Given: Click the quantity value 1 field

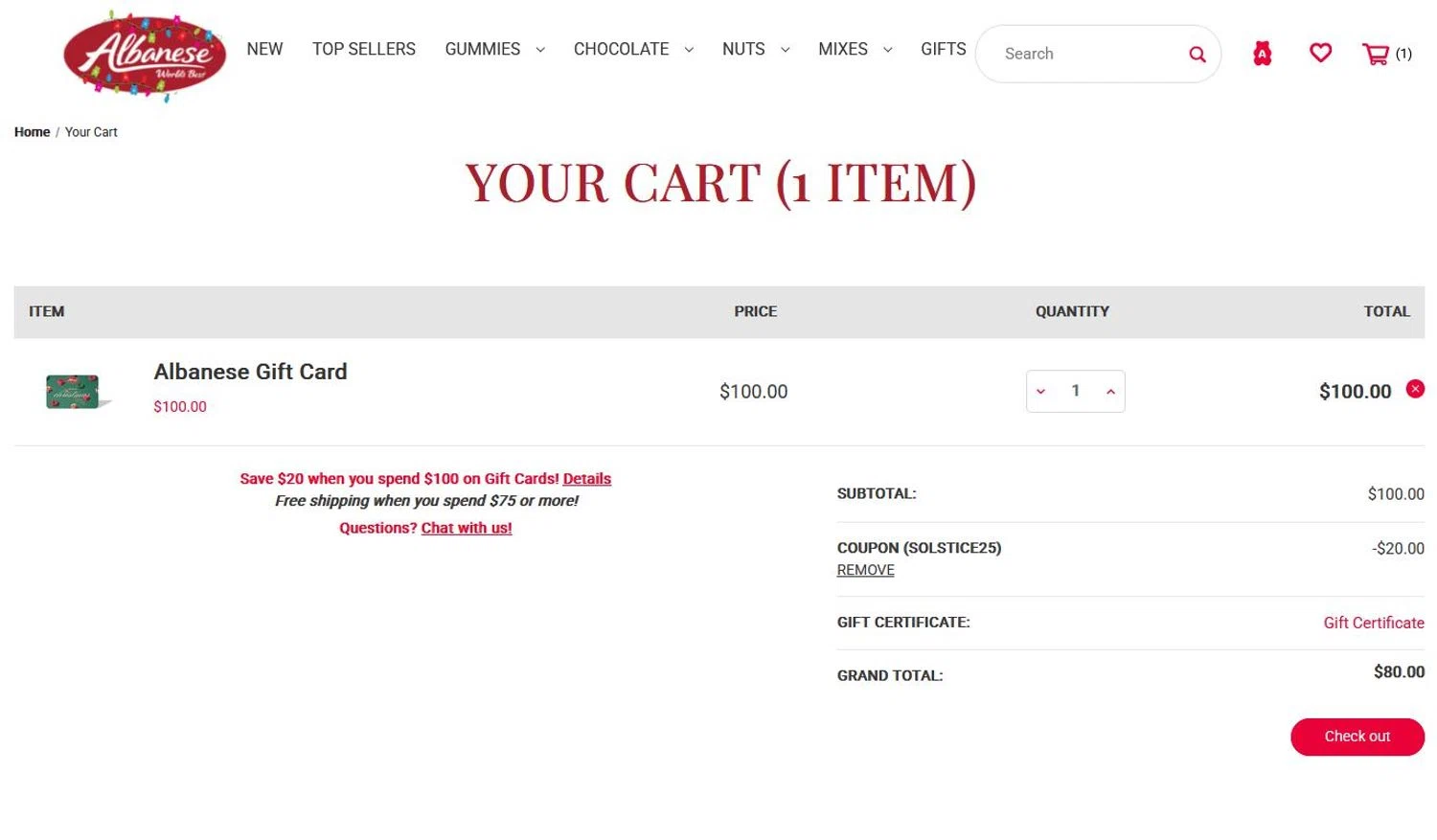Looking at the screenshot, I should (1075, 391).
